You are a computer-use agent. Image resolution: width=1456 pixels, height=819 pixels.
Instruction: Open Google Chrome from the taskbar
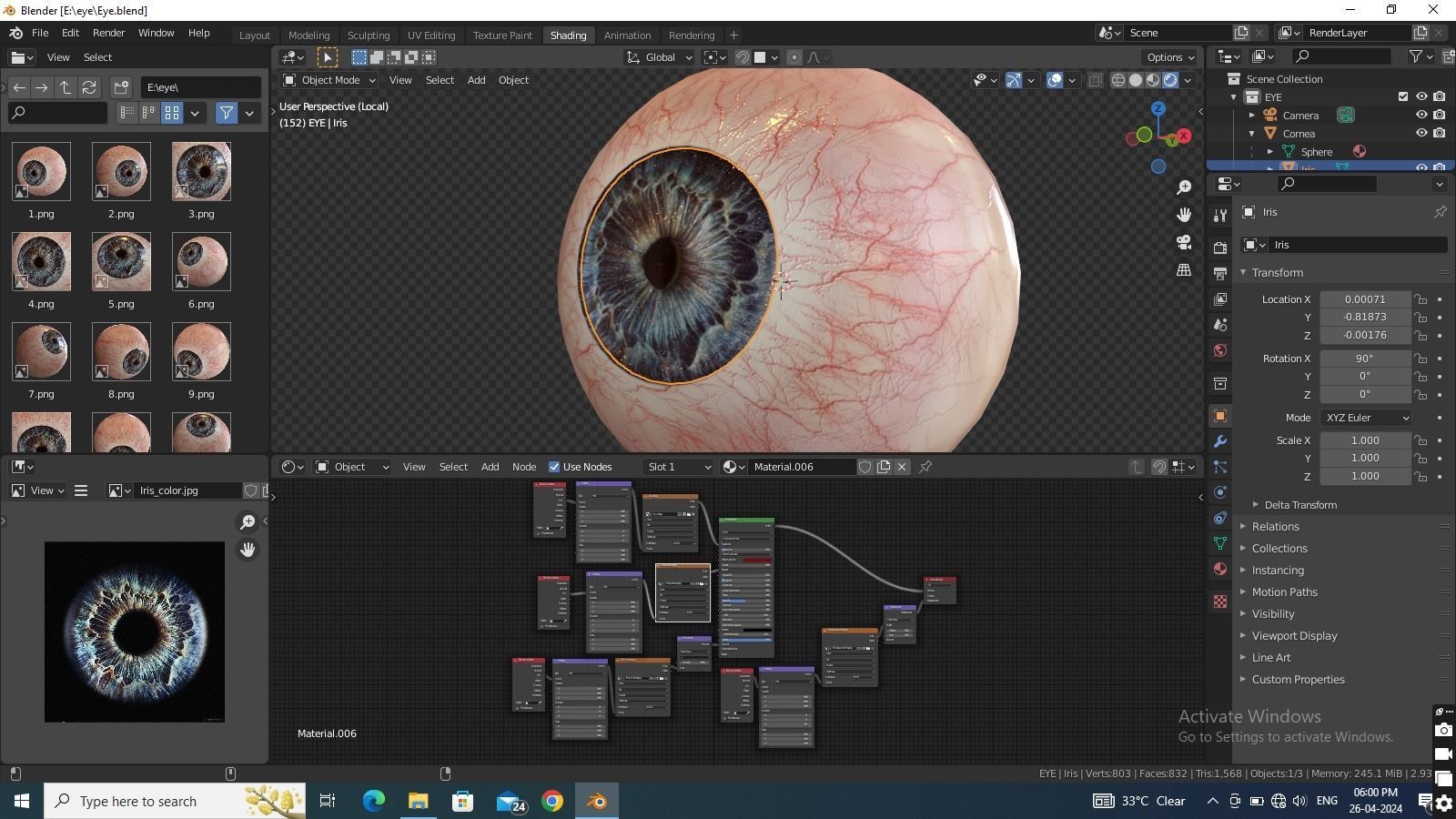552,802
